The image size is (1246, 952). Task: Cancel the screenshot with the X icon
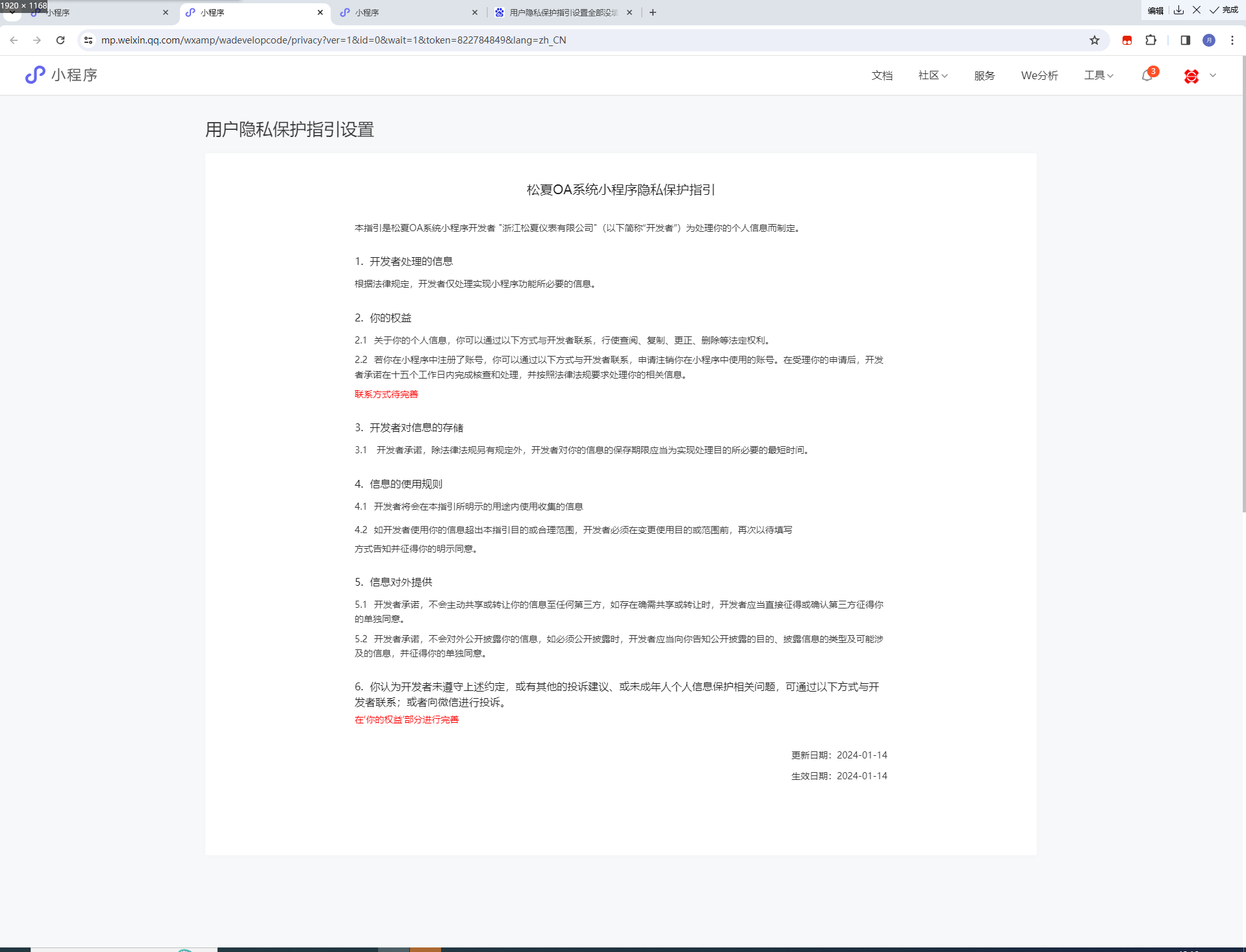click(x=1197, y=10)
